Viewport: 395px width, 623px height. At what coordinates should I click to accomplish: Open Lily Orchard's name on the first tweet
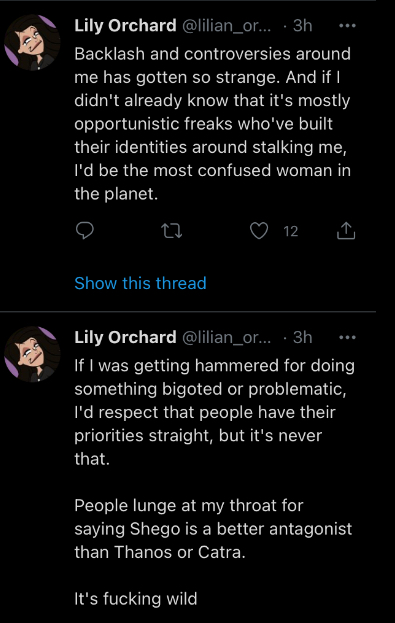point(125,26)
